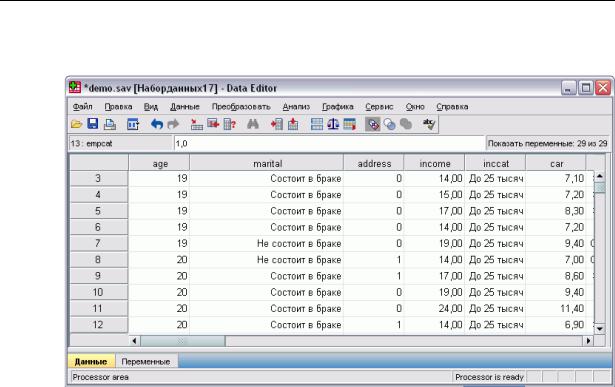Open the Go to Case toolbar icon
This screenshot has height=387, width=615.
point(197,124)
